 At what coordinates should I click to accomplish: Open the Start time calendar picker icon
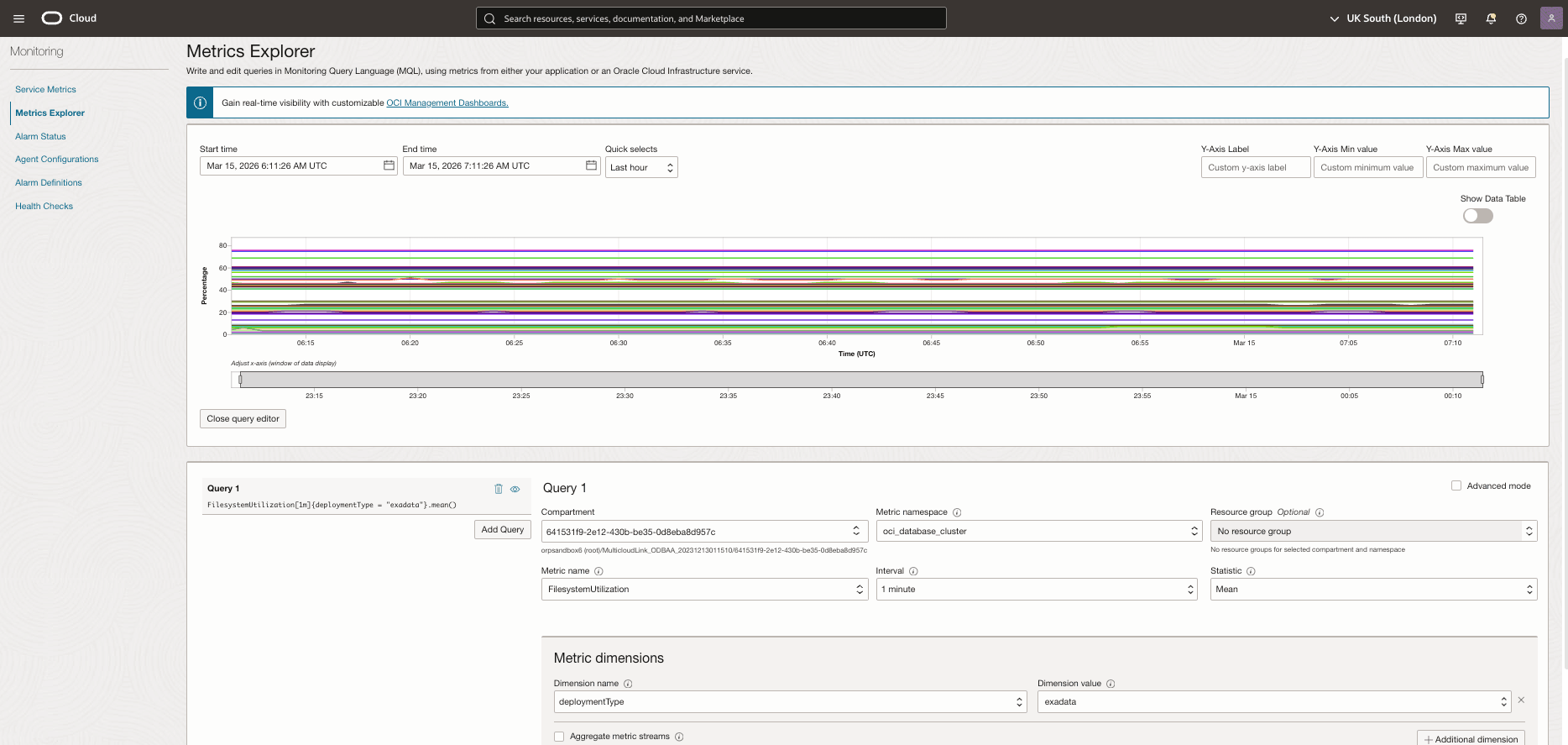click(389, 165)
